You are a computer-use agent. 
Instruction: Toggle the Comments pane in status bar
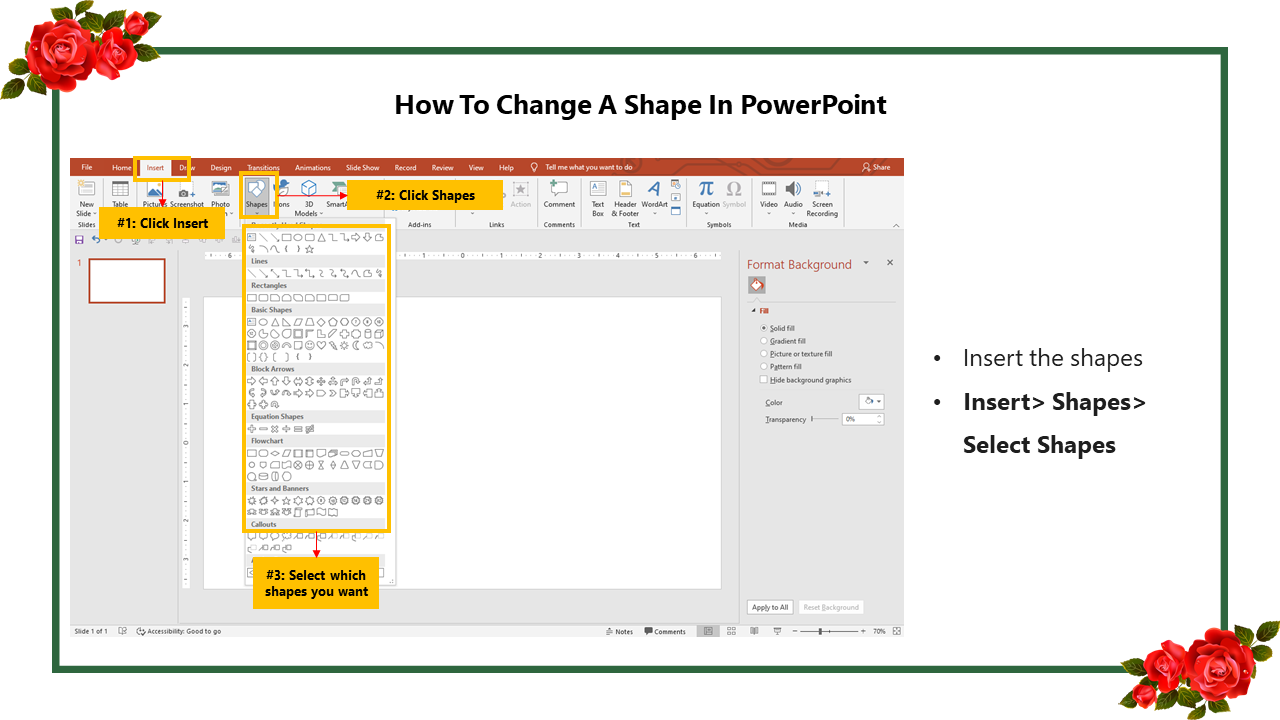(x=665, y=631)
